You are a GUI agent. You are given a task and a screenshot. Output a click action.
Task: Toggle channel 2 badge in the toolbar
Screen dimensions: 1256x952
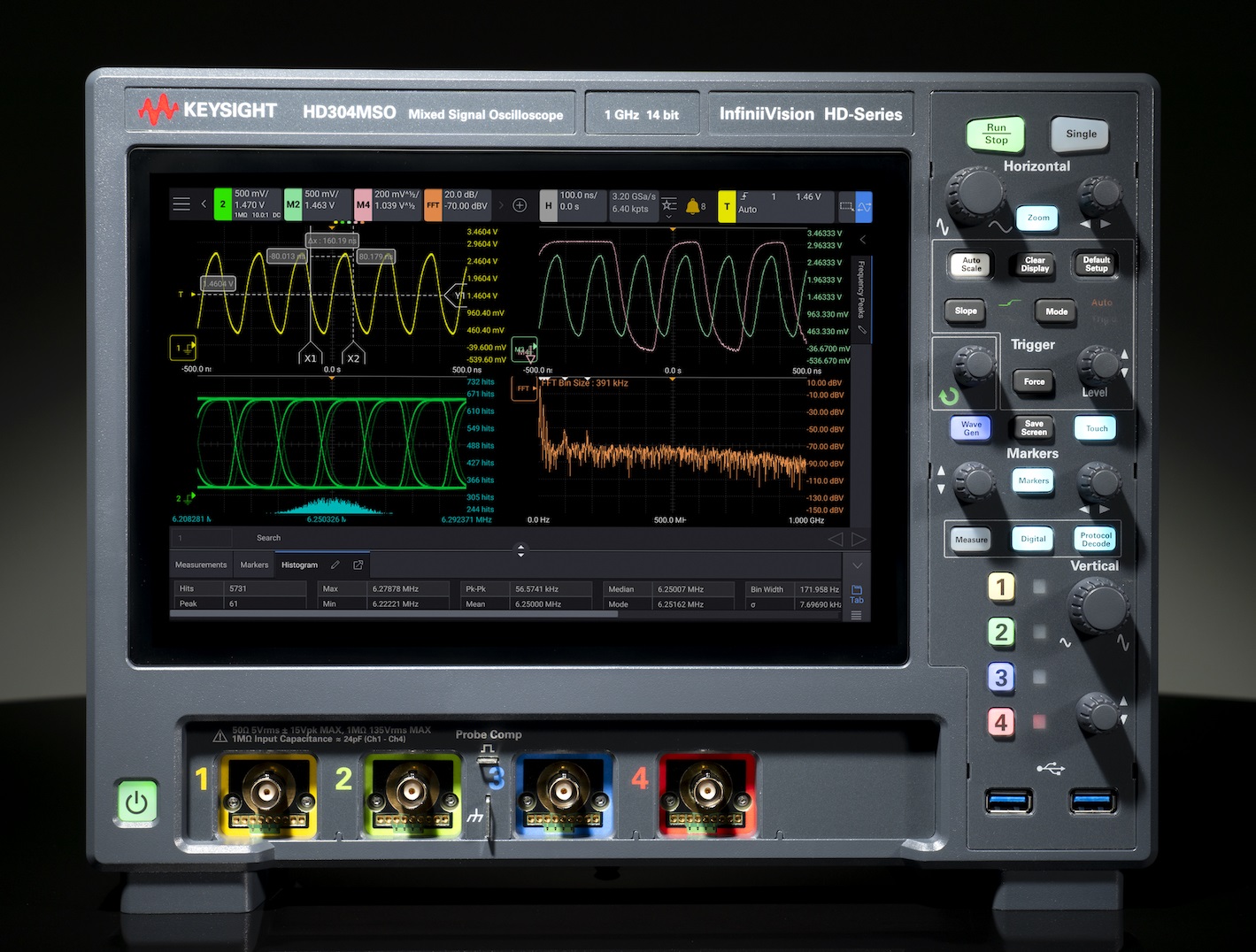point(223,204)
